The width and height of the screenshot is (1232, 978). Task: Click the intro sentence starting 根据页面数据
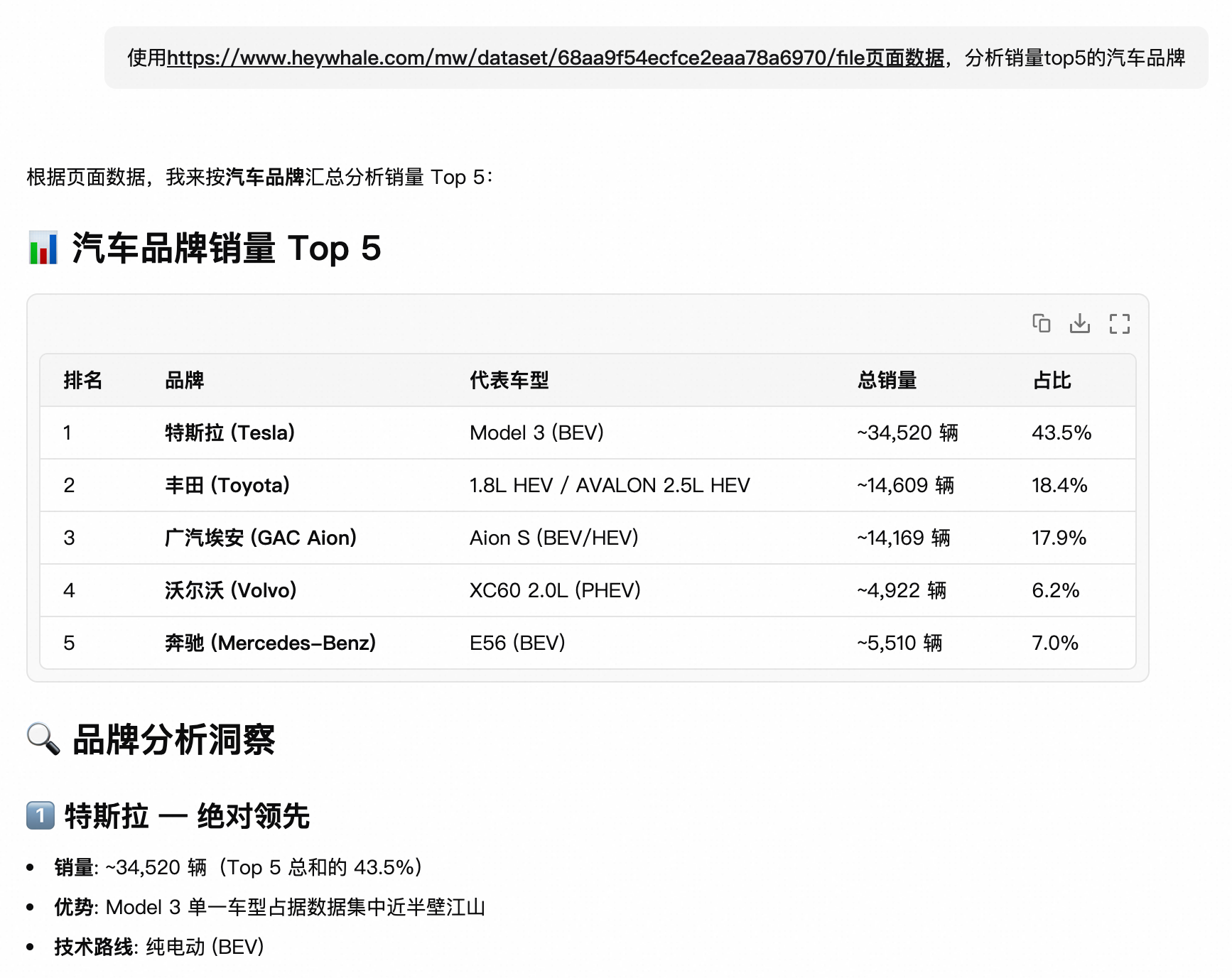260,177
